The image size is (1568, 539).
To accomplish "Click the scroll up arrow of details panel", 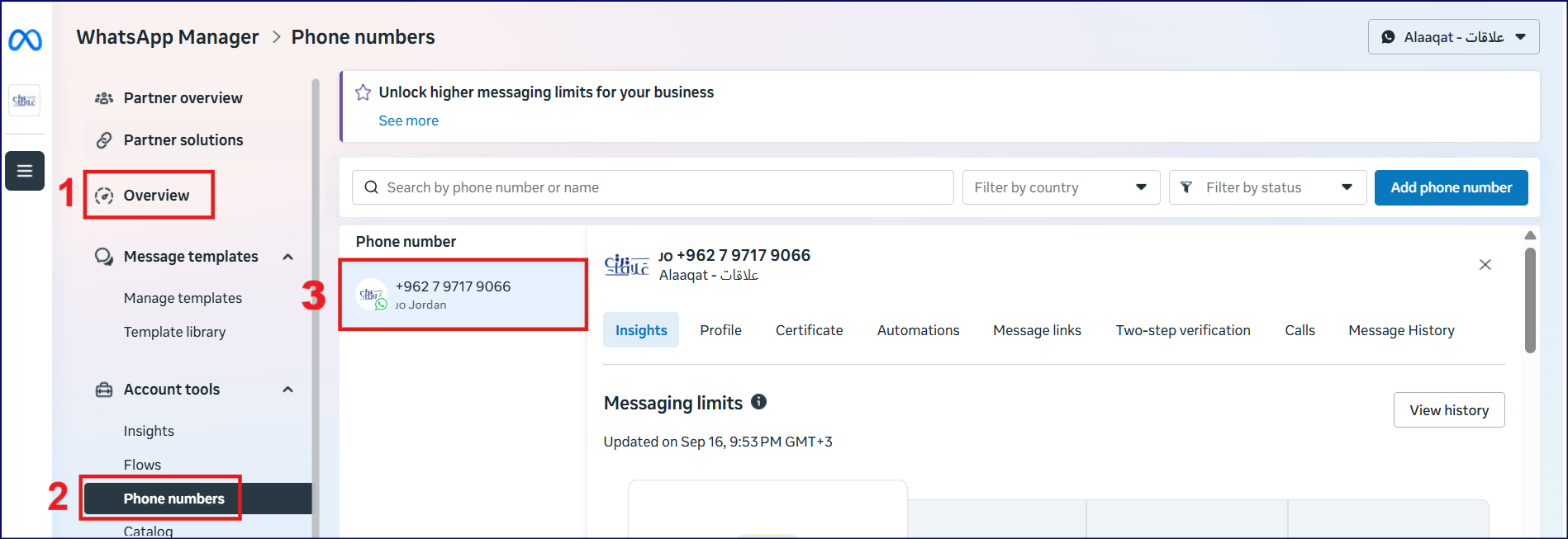I will point(1530,235).
